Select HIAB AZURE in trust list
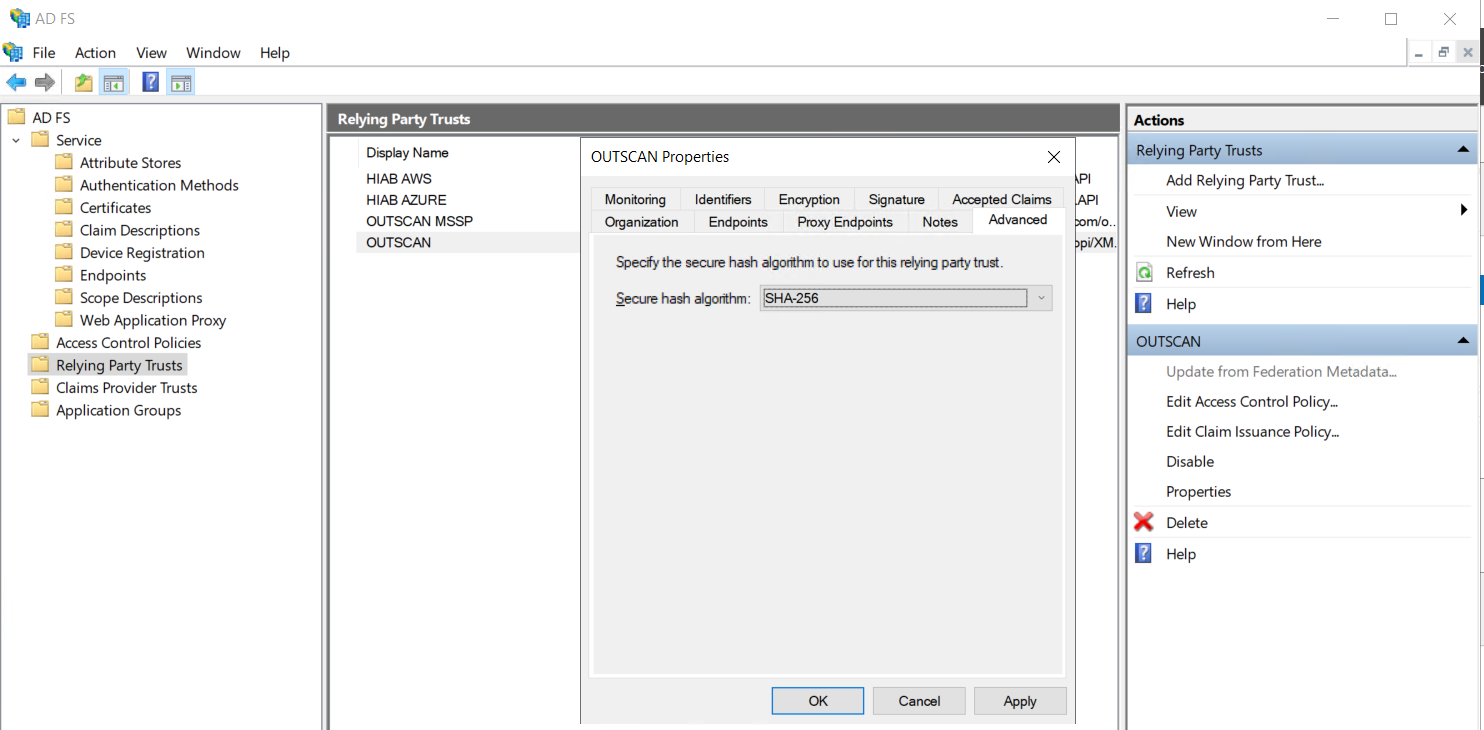The image size is (1484, 730). [x=406, y=200]
